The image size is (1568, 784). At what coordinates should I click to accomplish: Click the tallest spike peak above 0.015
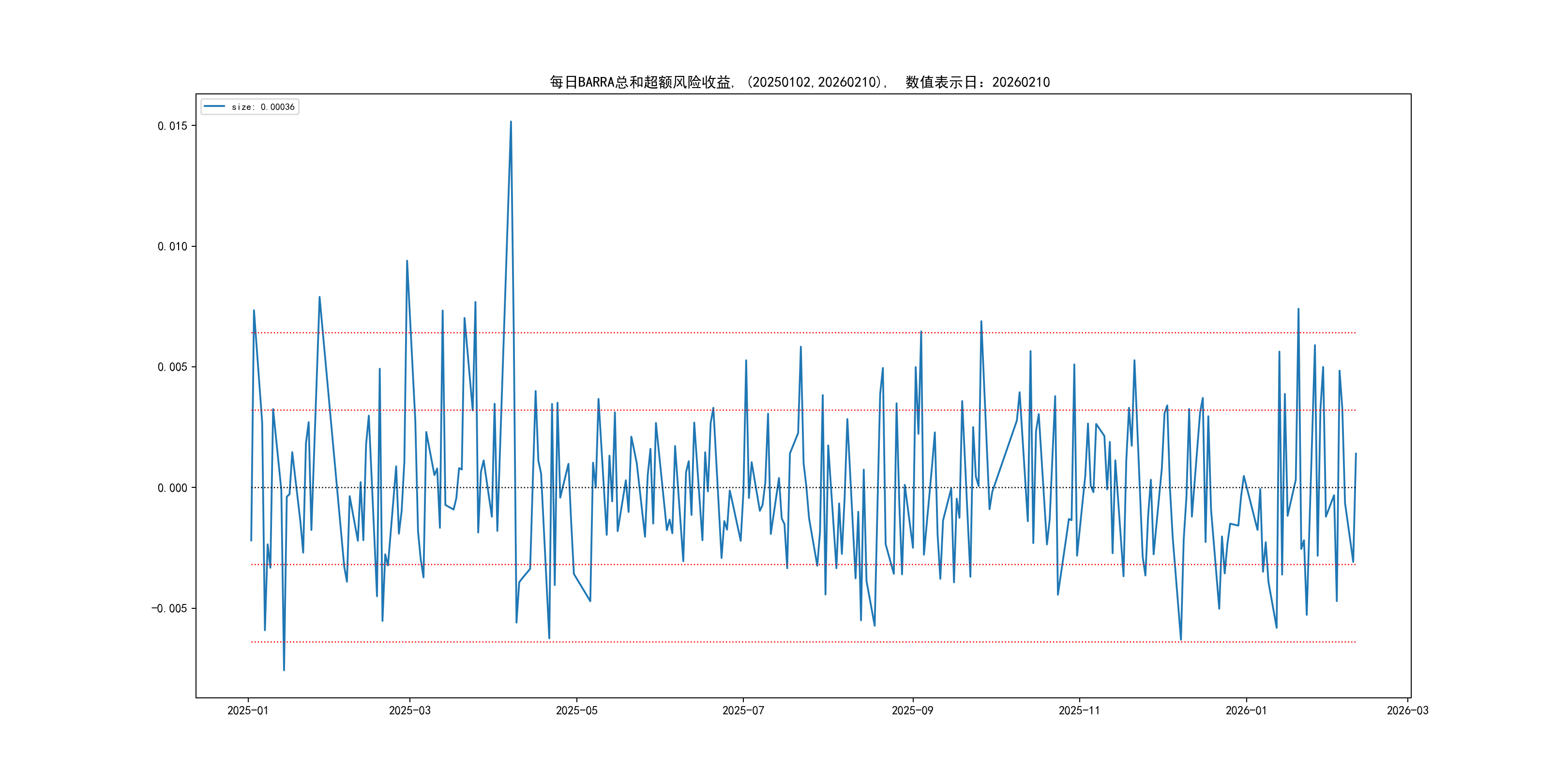511,122
